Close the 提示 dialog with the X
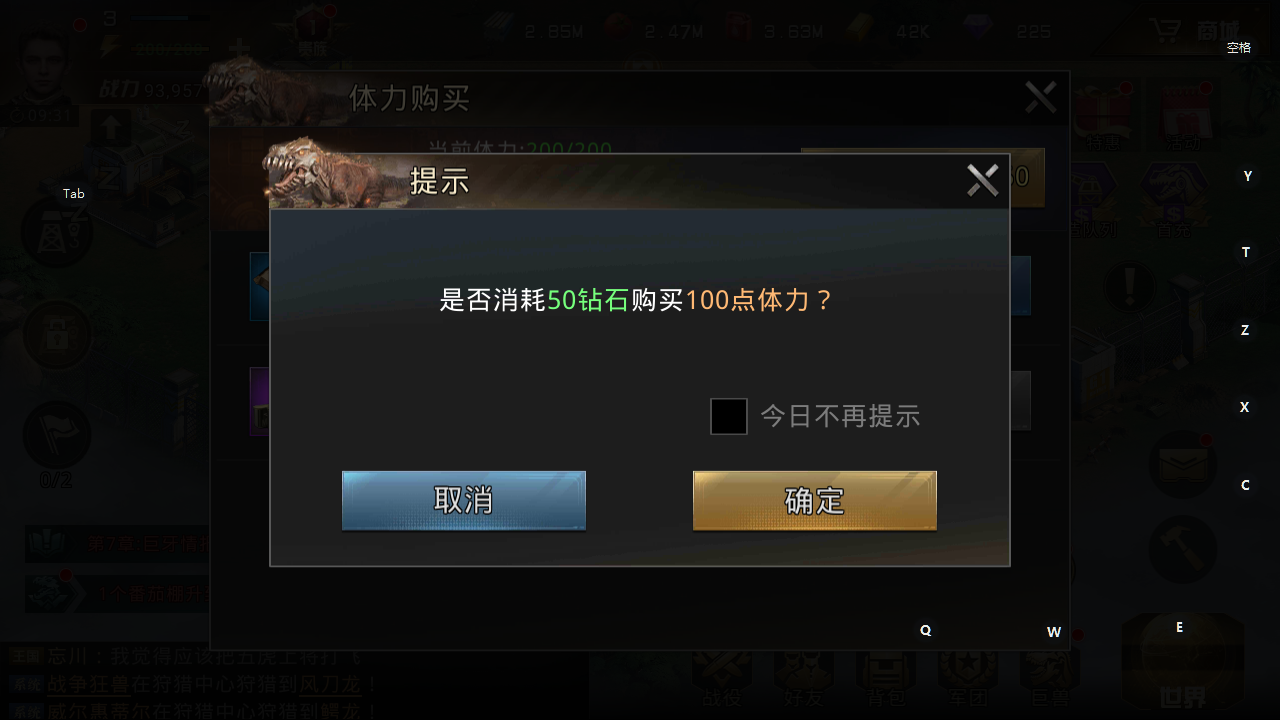Viewport: 1280px width, 720px height. [983, 180]
